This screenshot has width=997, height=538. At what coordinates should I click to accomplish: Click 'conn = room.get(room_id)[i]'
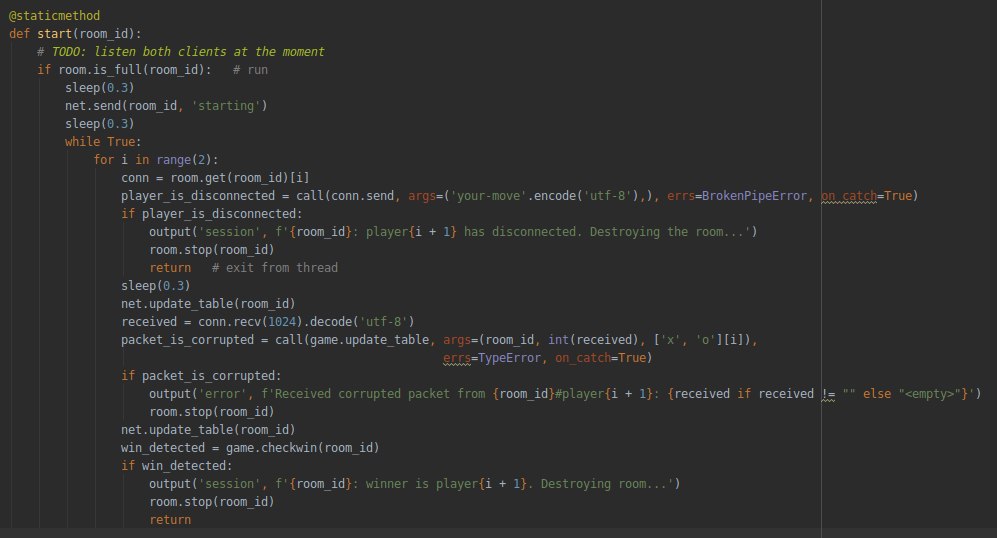(215, 177)
